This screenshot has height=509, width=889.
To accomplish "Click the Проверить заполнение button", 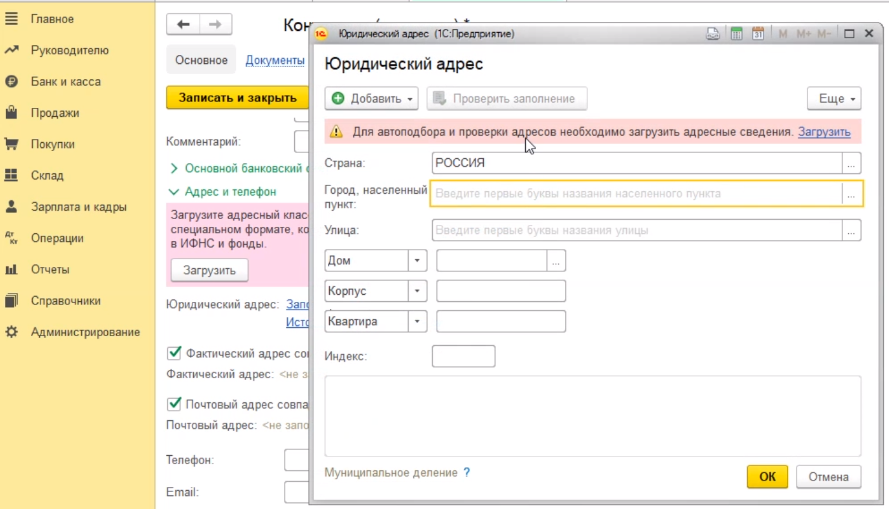I will tap(507, 99).
